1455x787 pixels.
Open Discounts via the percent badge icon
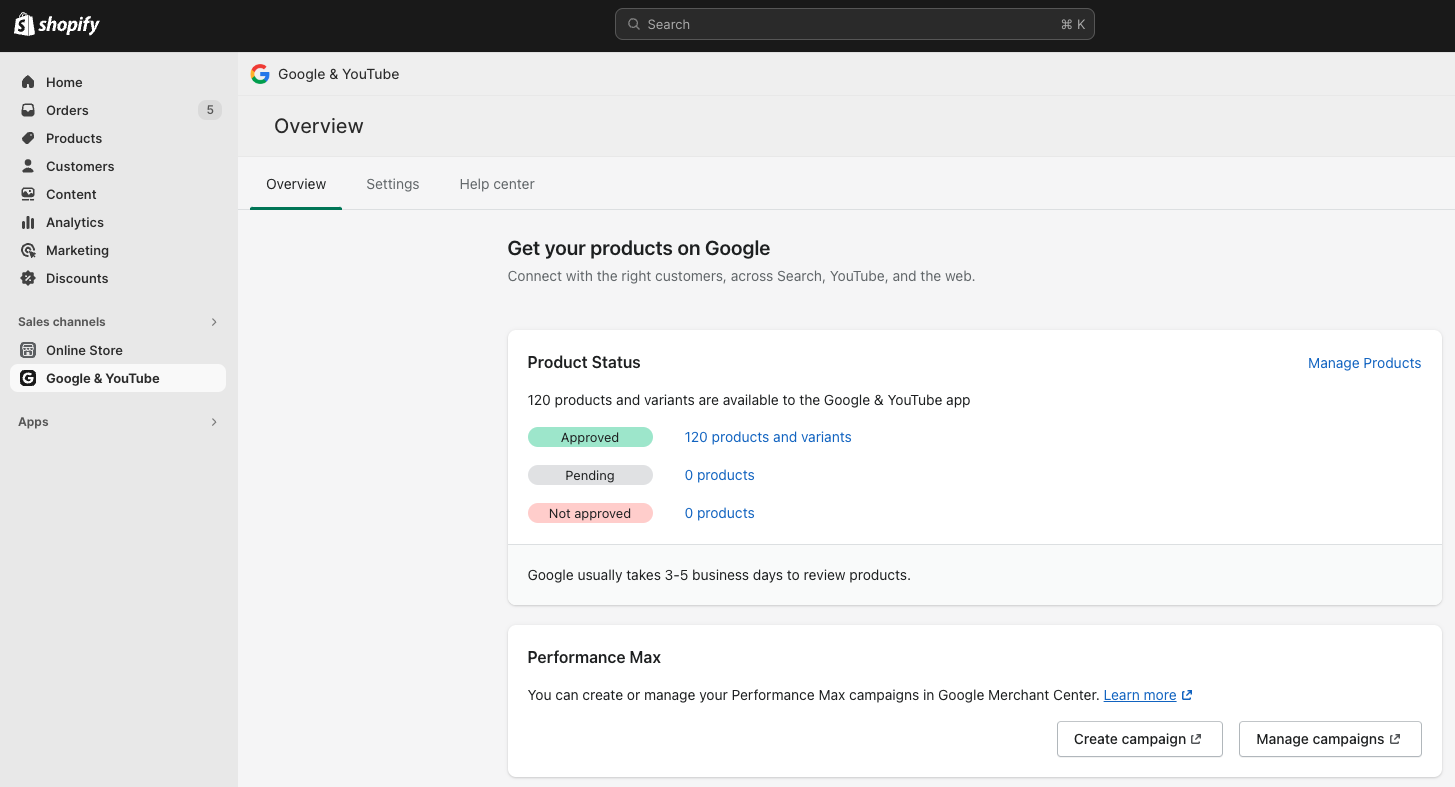[x=28, y=278]
